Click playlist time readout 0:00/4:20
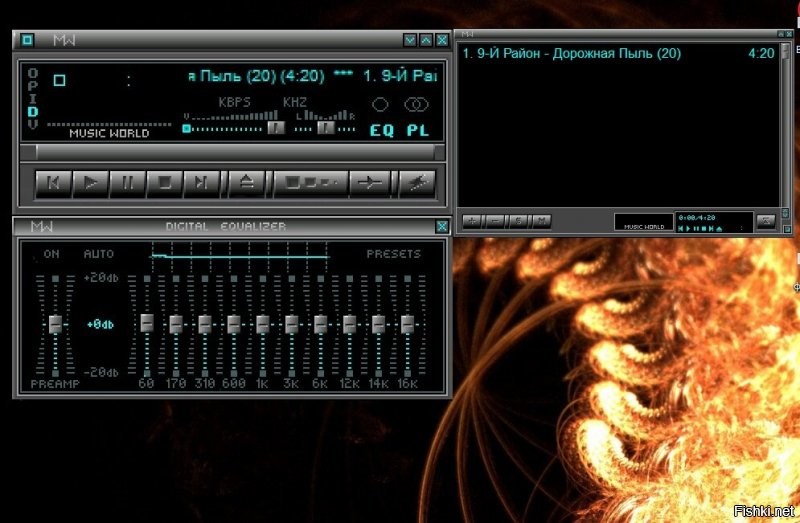Image resolution: width=800 pixels, height=523 pixels. (696, 218)
